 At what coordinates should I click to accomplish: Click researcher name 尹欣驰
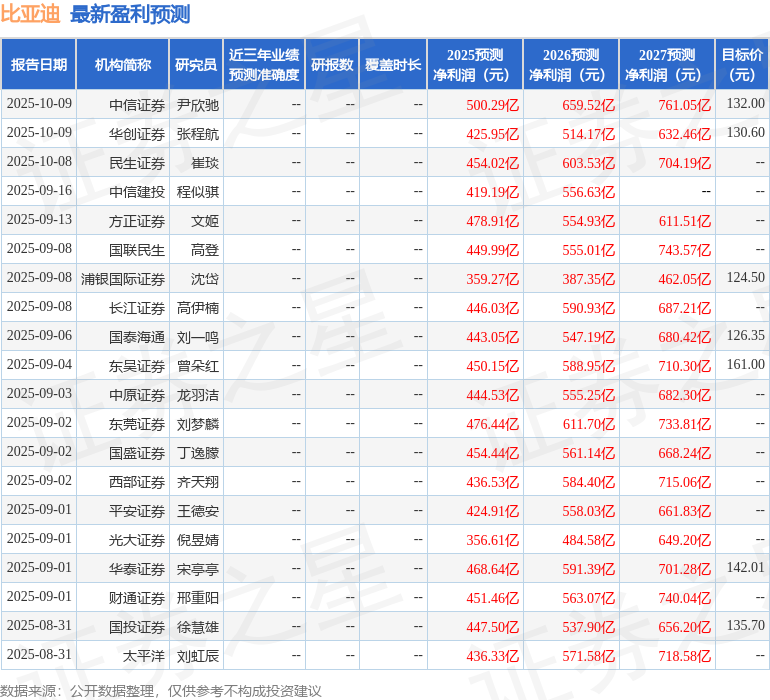(x=198, y=105)
